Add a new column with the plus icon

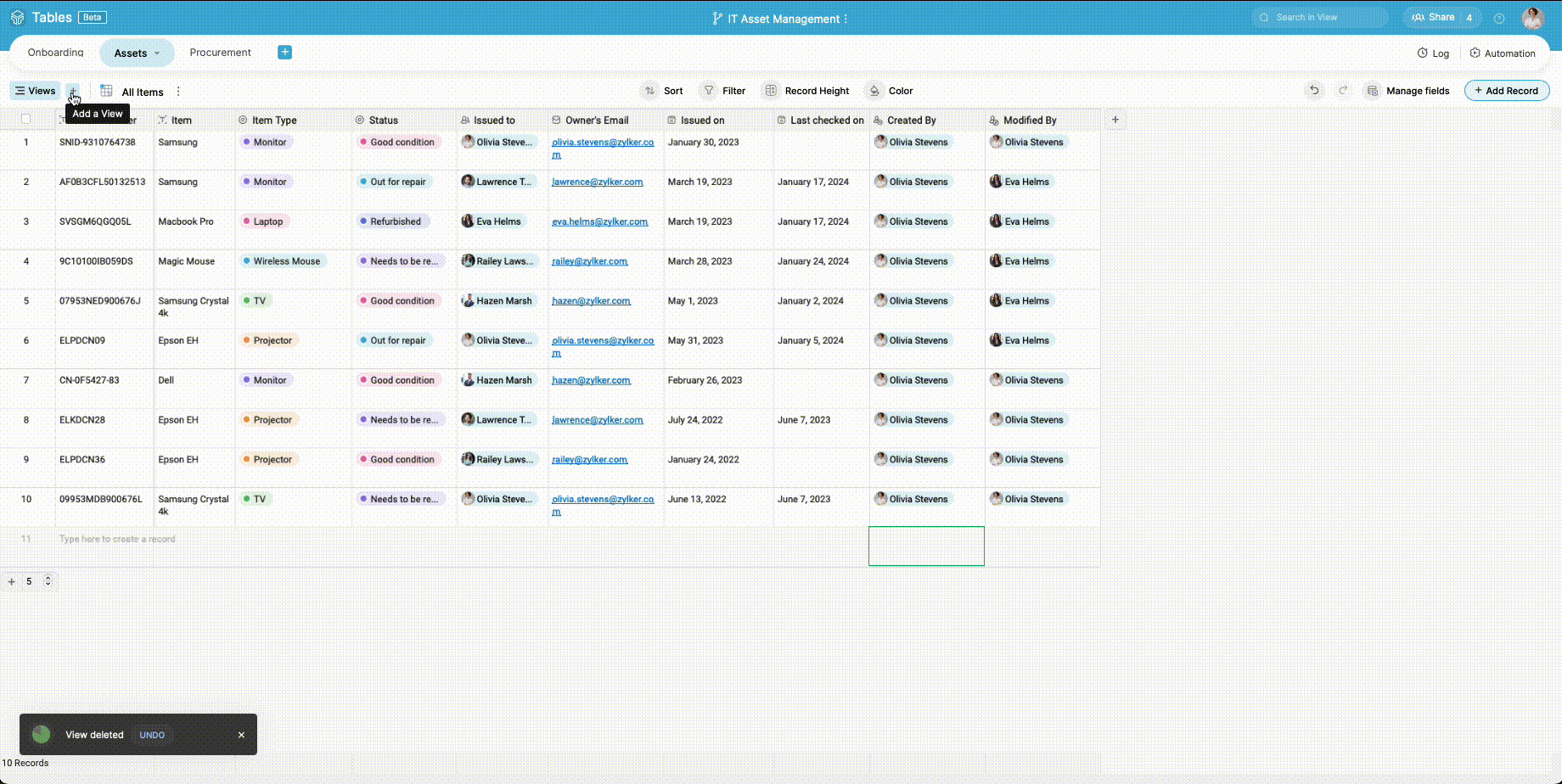pos(1115,120)
